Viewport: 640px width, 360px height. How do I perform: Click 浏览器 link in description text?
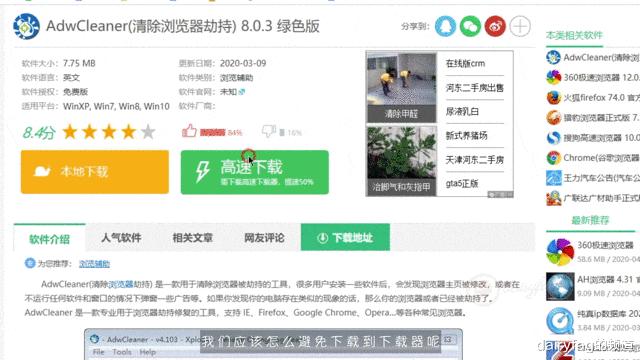point(121,284)
